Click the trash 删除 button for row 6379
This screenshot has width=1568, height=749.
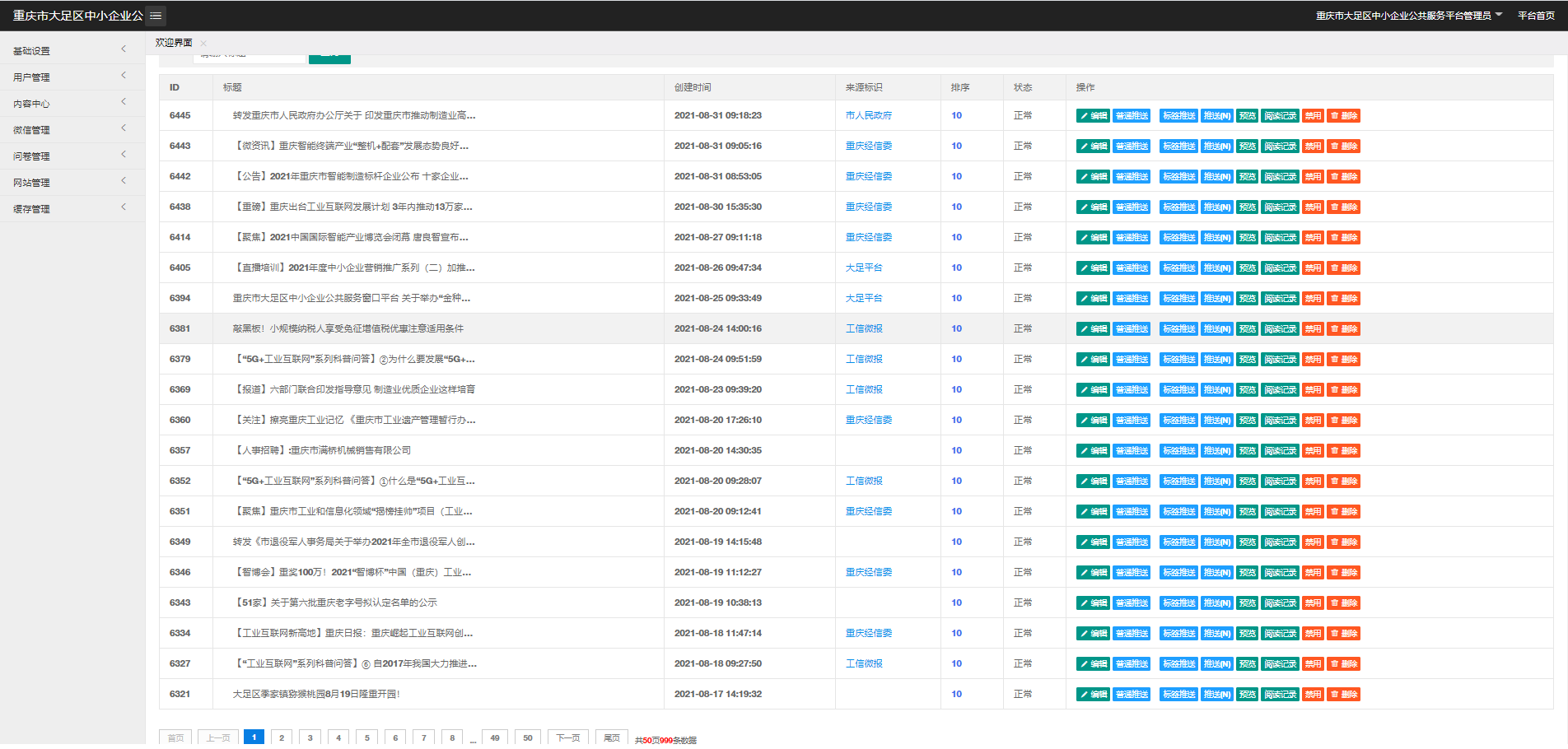click(x=1344, y=360)
